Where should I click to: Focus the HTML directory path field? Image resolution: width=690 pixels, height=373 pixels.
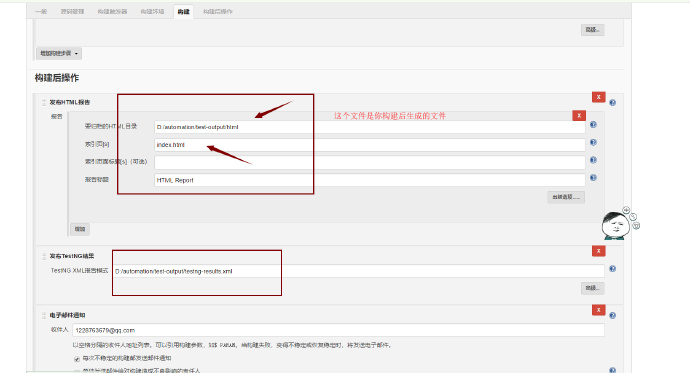click(x=370, y=127)
